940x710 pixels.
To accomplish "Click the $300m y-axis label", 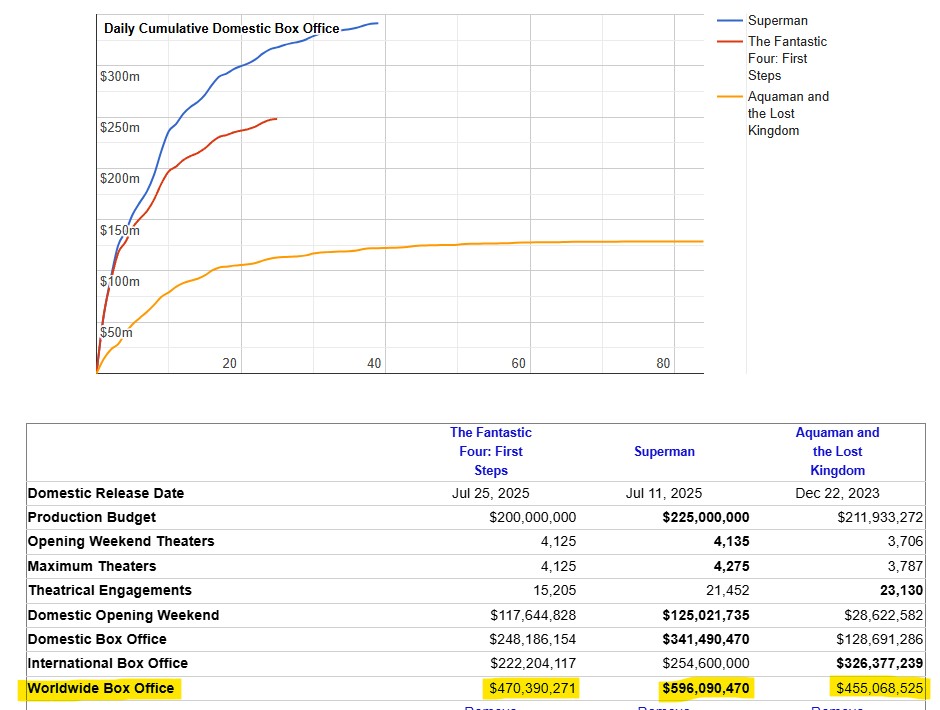I will click(x=120, y=76).
